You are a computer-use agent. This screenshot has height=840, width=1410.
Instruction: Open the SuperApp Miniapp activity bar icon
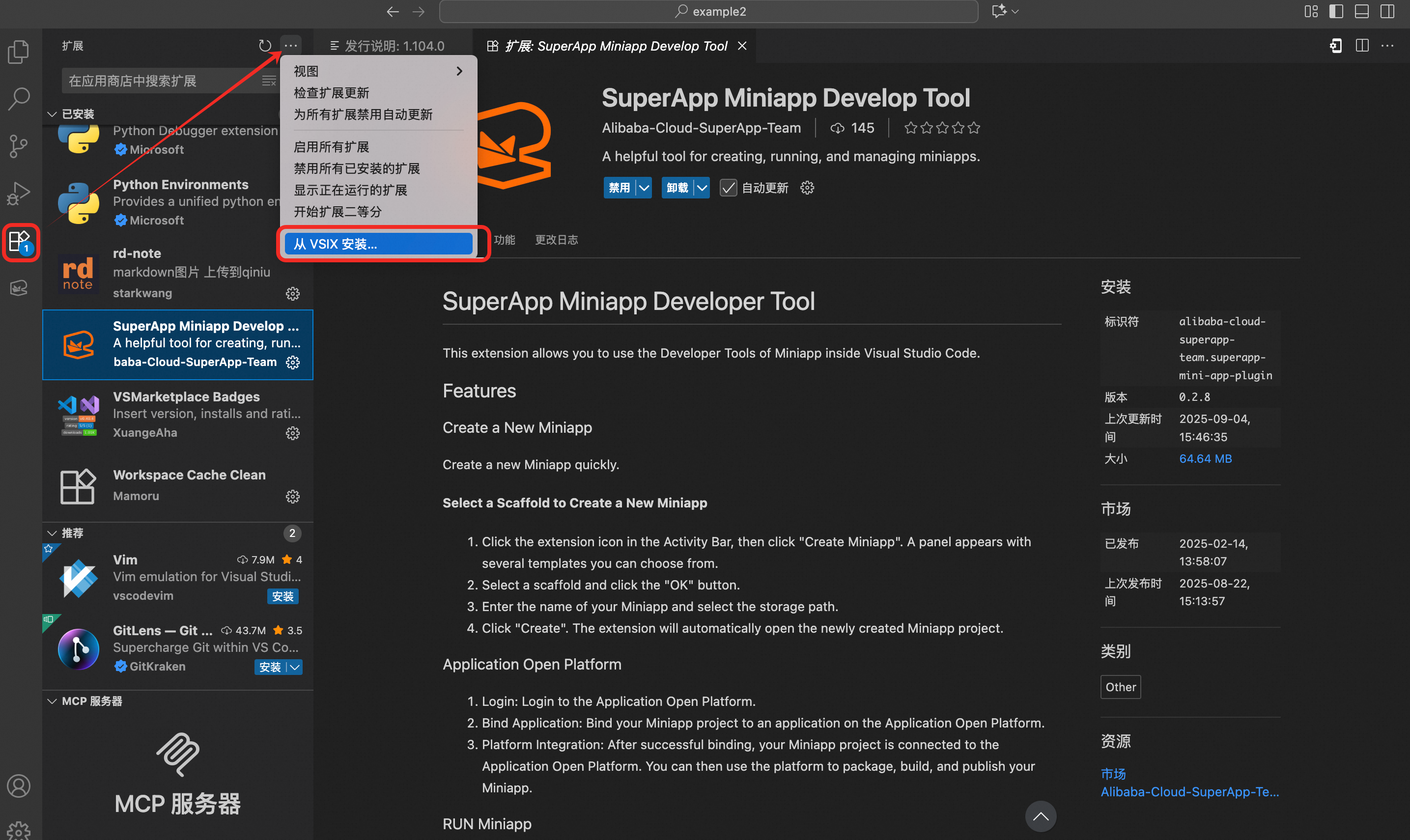pyautogui.click(x=19, y=288)
